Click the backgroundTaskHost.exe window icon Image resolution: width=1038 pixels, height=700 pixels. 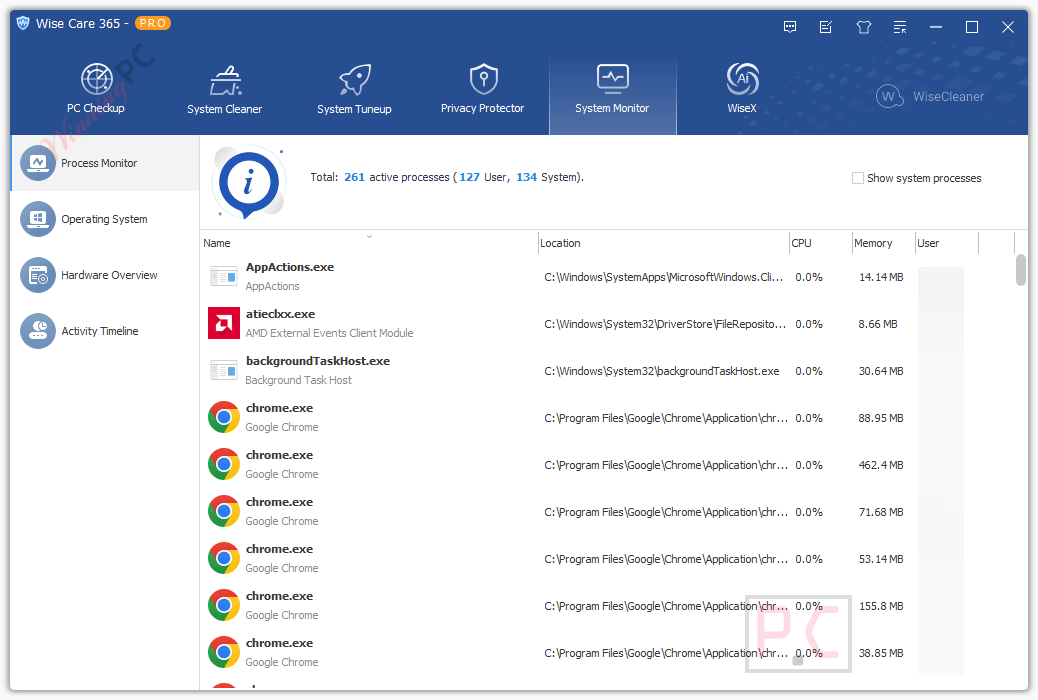click(x=224, y=370)
